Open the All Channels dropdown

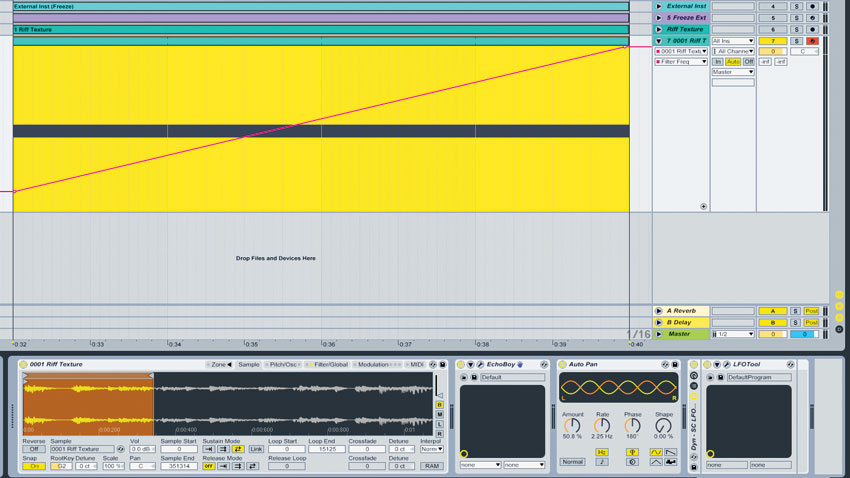pyautogui.click(x=733, y=51)
